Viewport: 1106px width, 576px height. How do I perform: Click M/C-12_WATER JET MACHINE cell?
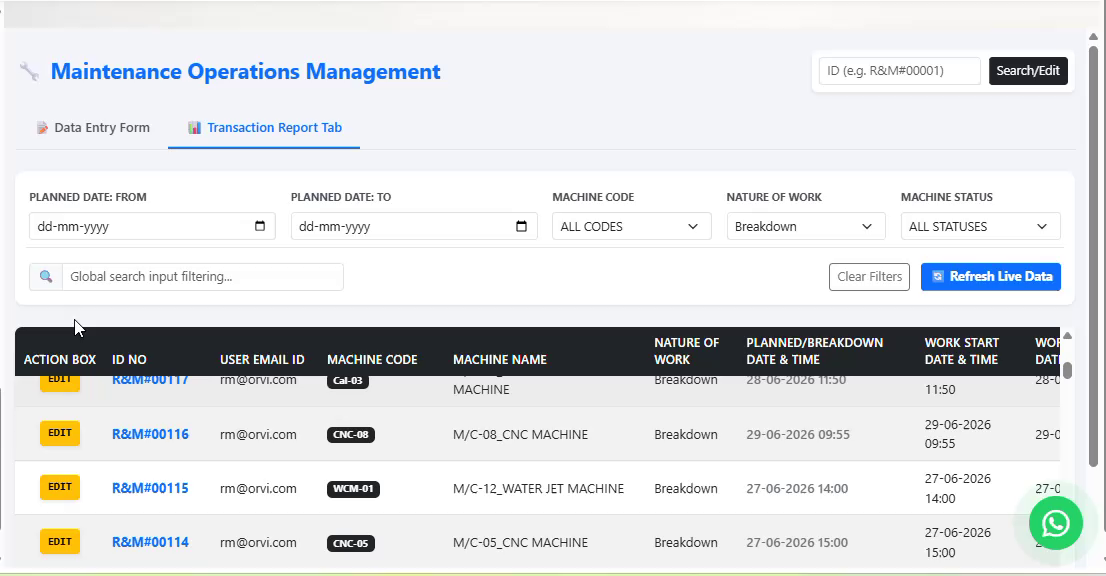click(x=538, y=489)
